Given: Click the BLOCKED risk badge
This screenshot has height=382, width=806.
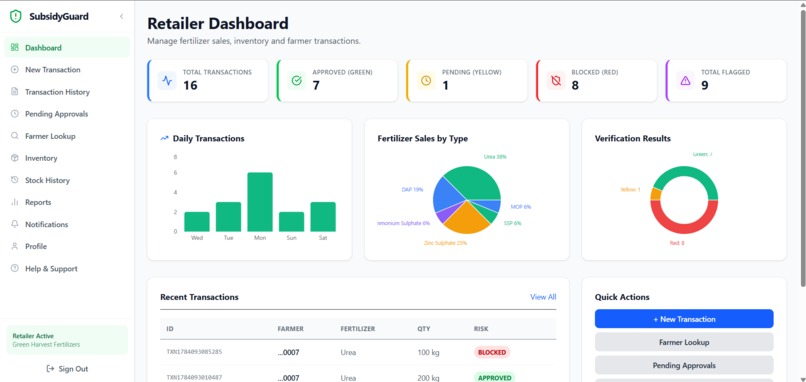Looking at the screenshot, I should coord(492,352).
